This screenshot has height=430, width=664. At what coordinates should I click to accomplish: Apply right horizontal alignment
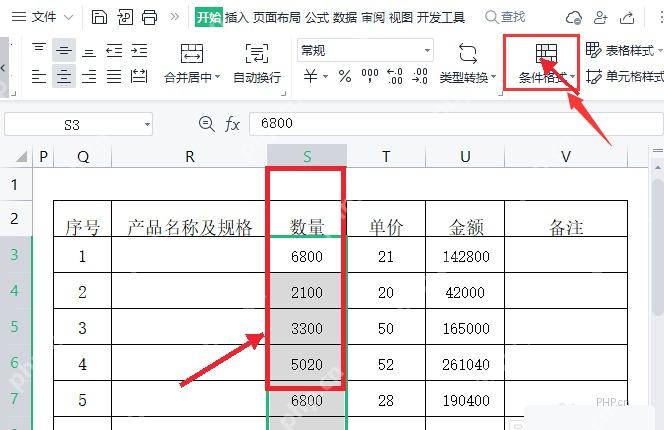pyautogui.click(x=89, y=77)
